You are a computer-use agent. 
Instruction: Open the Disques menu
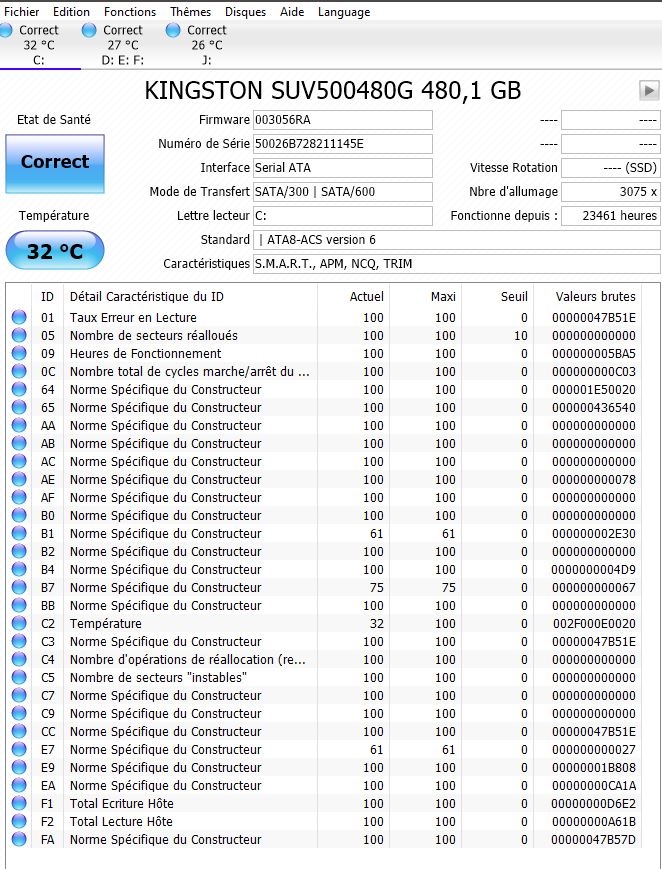pyautogui.click(x=245, y=12)
